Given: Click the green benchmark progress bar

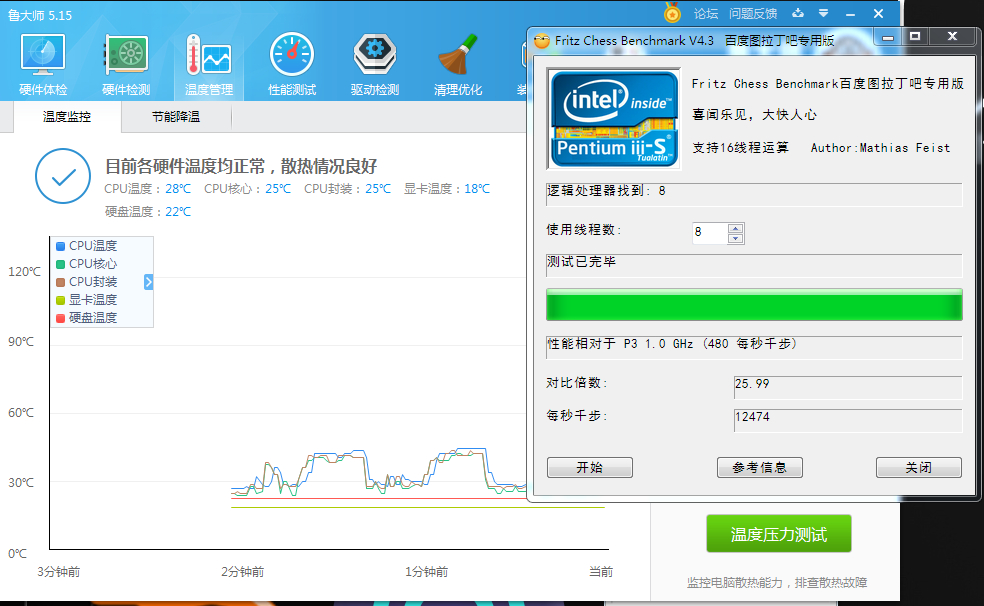Looking at the screenshot, I should coord(754,305).
